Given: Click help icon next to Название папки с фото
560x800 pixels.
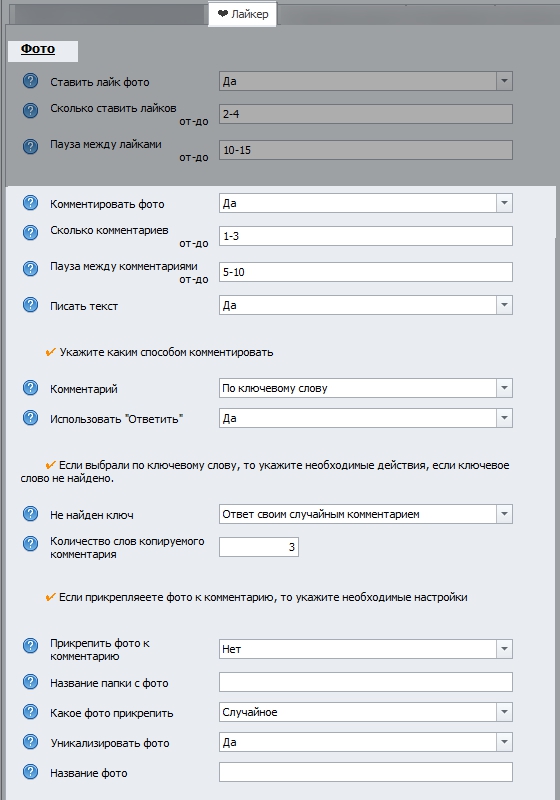Looking at the screenshot, I should coord(31,682).
